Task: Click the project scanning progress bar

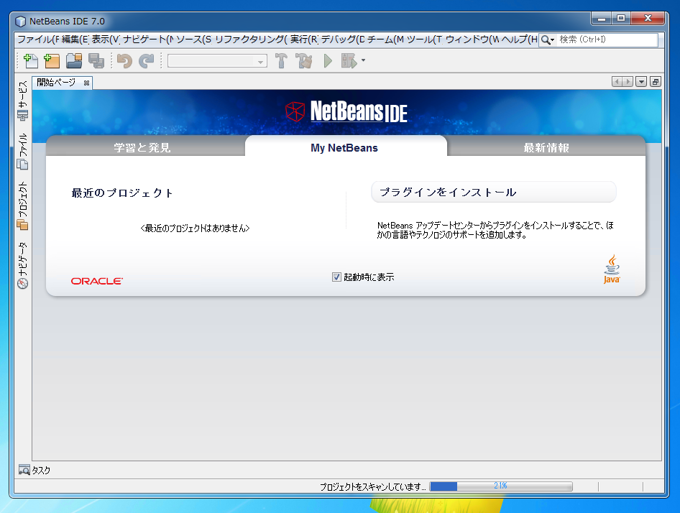Action: 501,486
